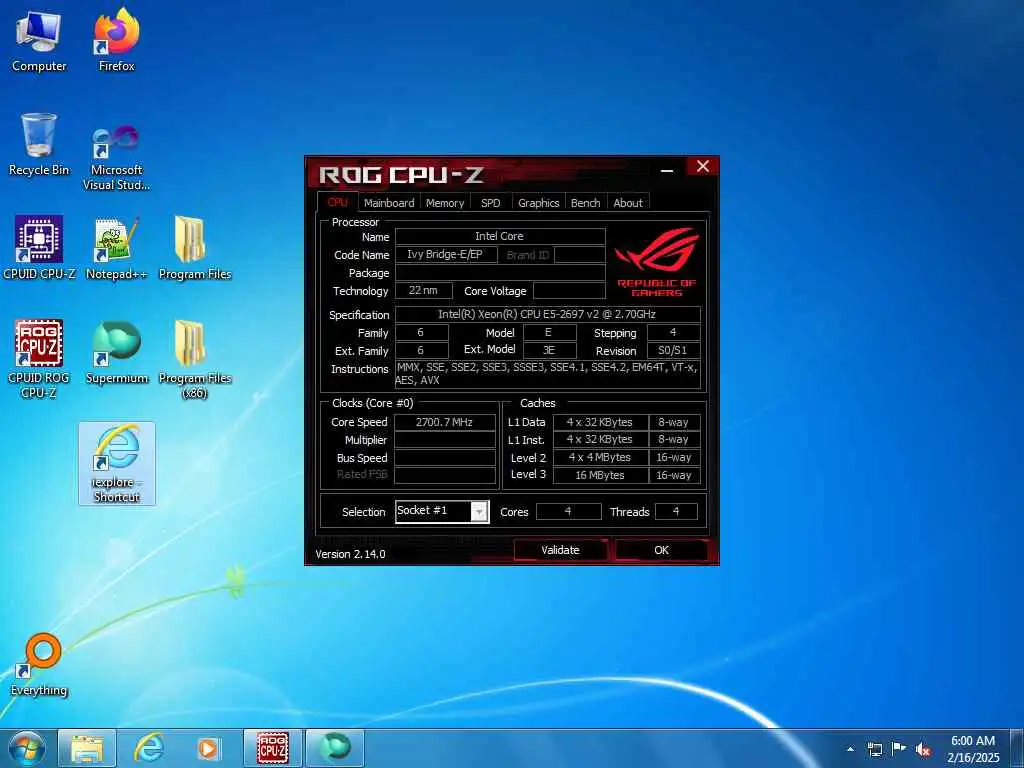
Task: Click the Stepping value 4
Action: point(673,332)
